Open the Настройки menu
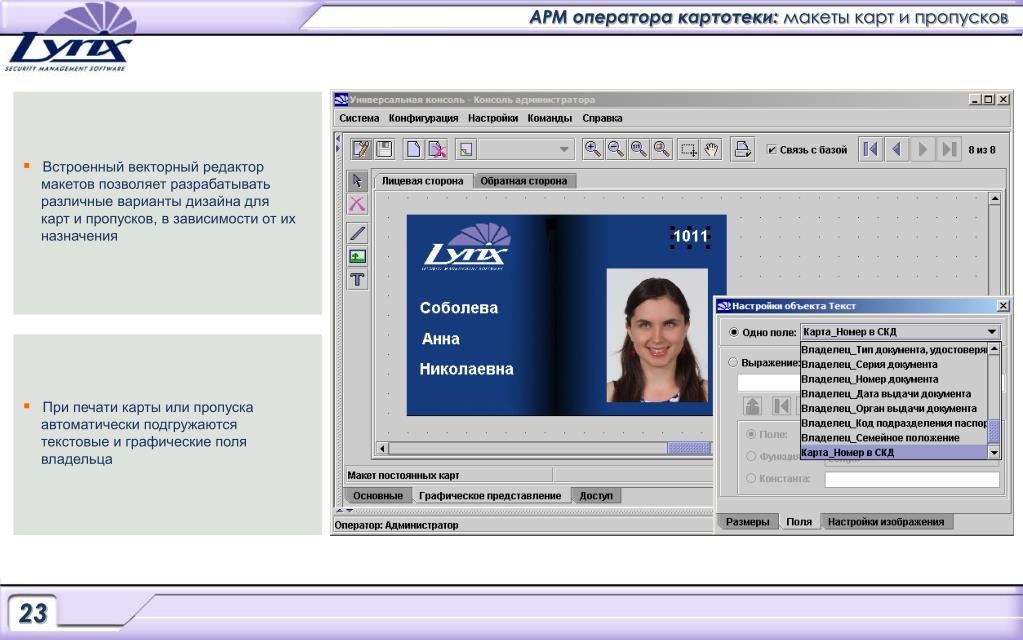Screen dimensions: 1023x640 (493, 118)
